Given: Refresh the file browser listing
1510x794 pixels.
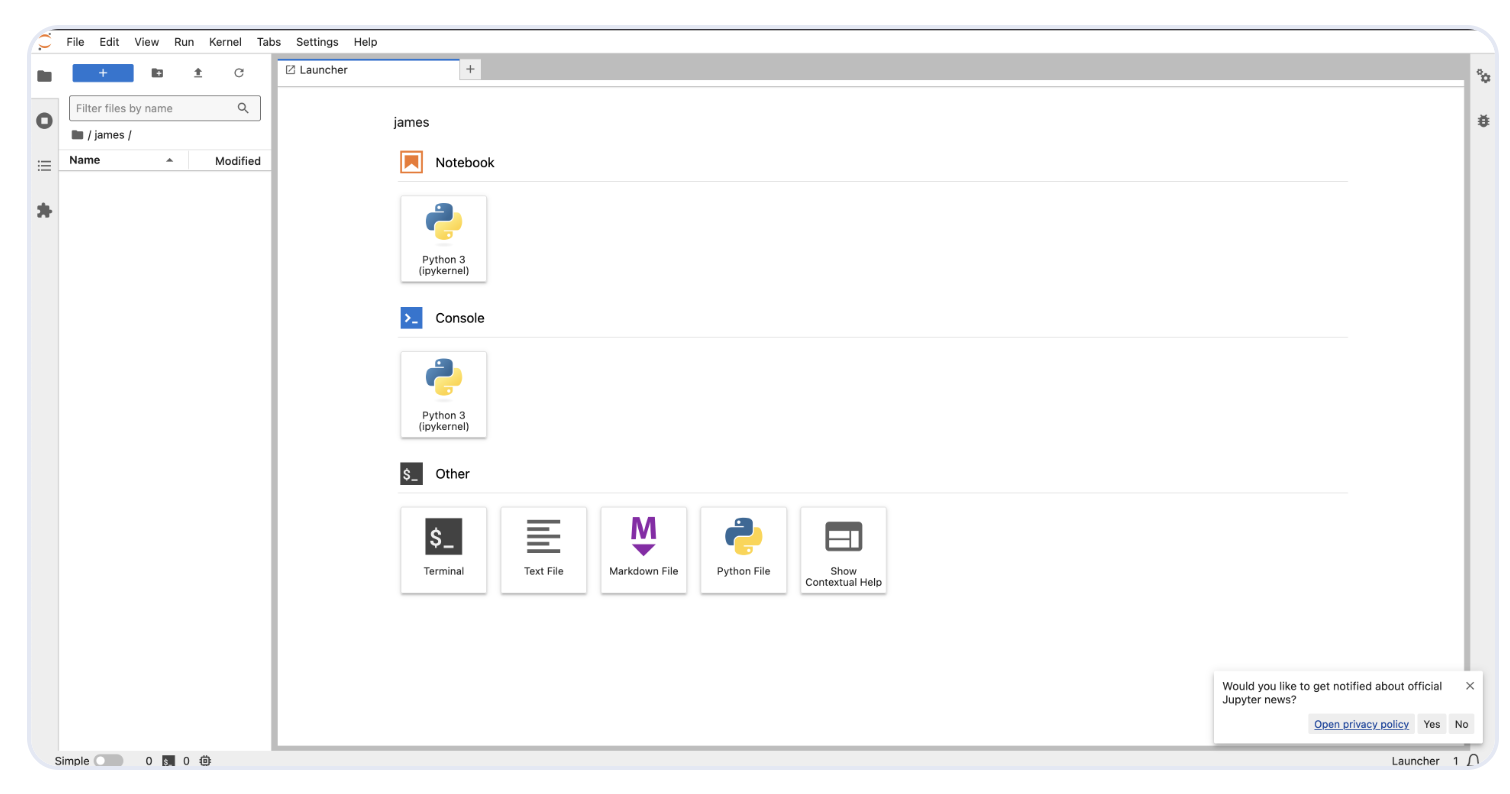Looking at the screenshot, I should click(x=239, y=73).
